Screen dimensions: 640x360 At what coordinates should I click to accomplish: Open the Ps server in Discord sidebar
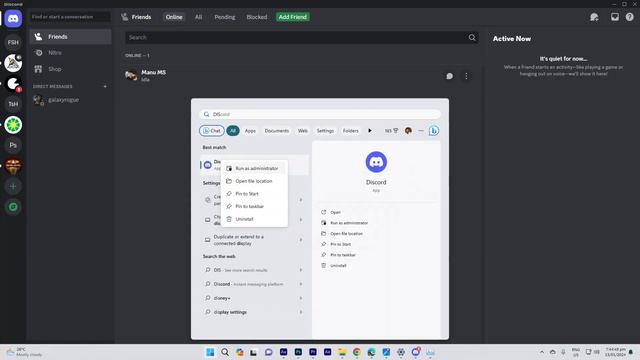pos(13,145)
